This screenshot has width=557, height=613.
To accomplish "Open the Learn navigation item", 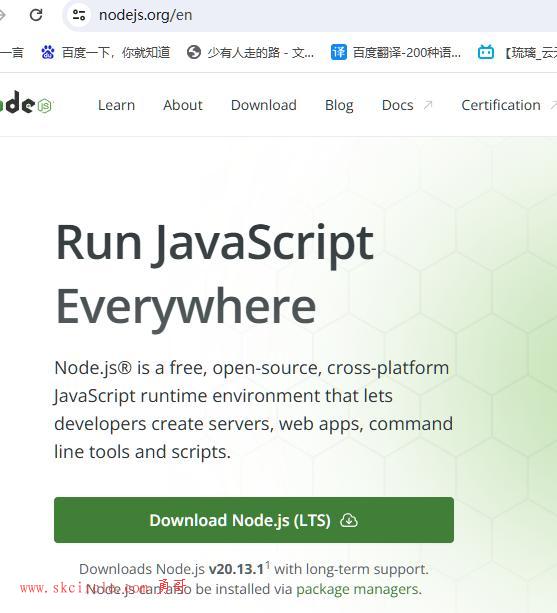I will pyautogui.click(x=116, y=105).
